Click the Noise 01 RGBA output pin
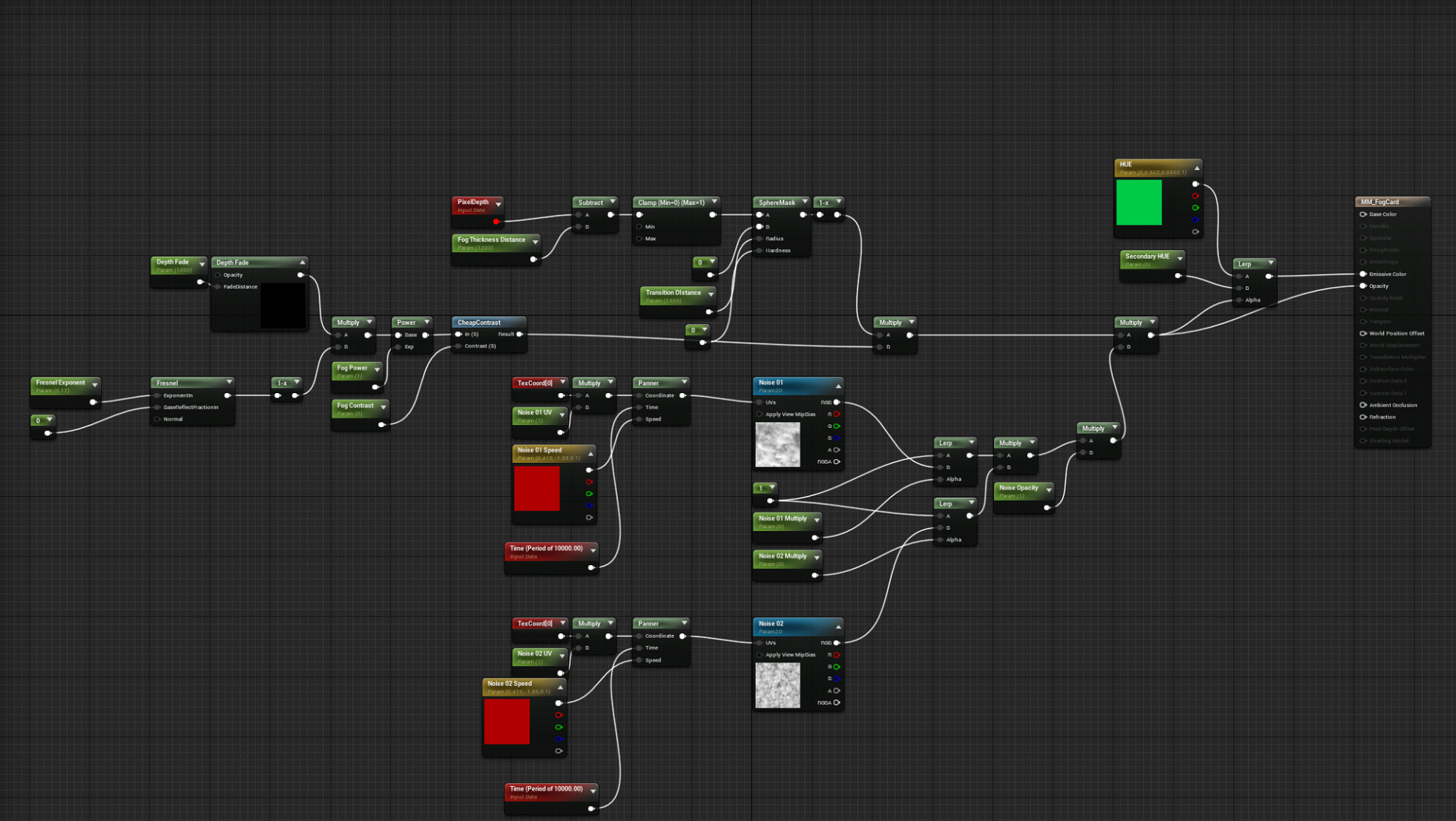The image size is (1456, 821). 837,461
